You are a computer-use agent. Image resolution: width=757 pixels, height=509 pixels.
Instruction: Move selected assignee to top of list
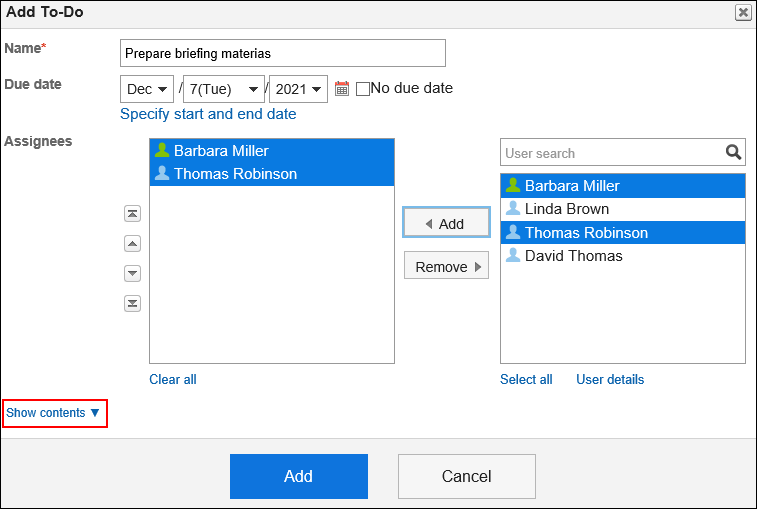(x=132, y=213)
